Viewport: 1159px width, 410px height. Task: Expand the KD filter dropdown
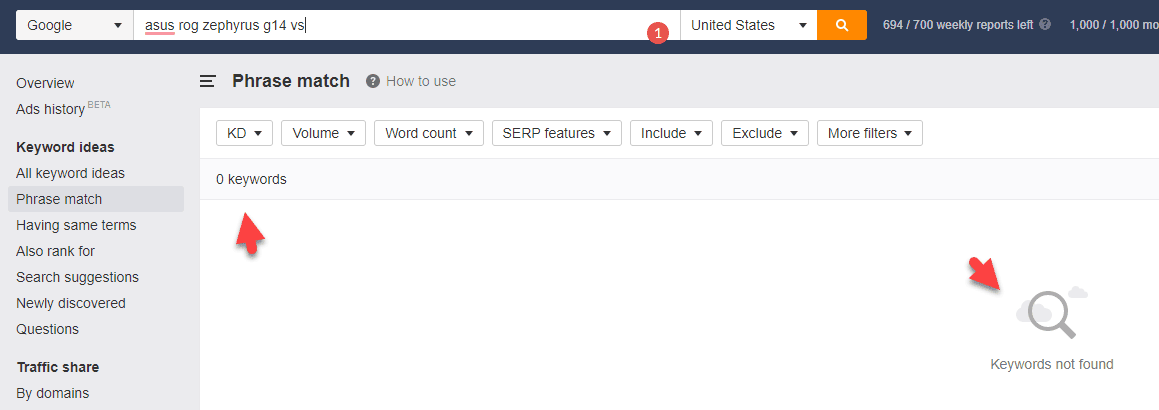245,134
